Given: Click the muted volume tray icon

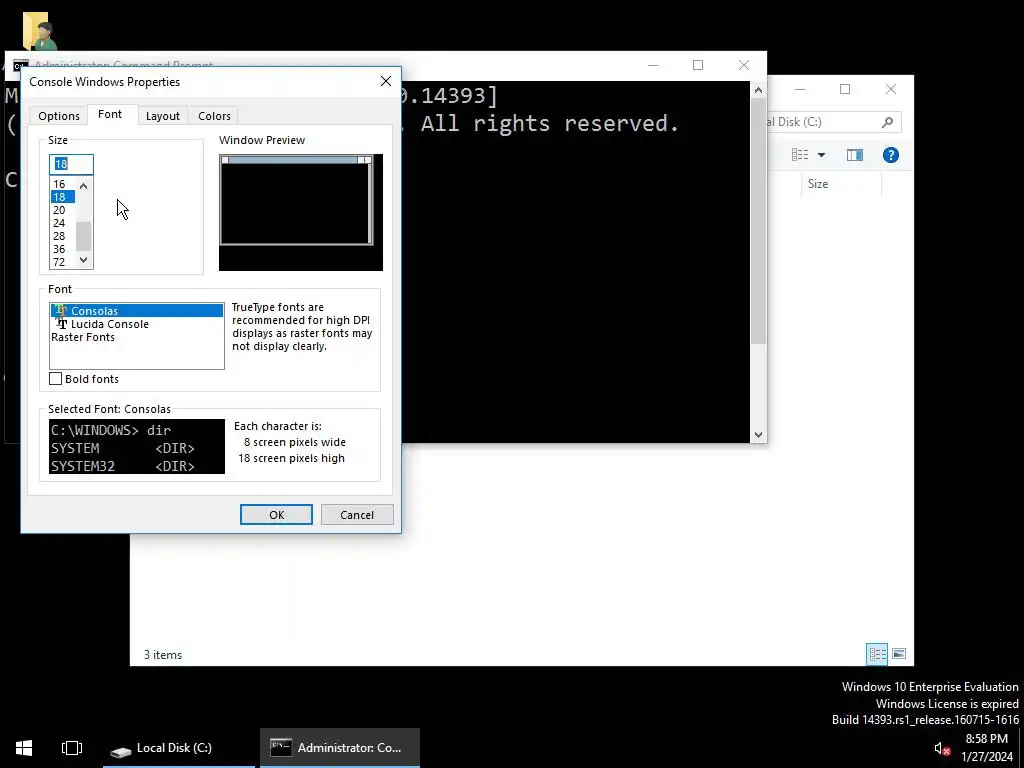Looking at the screenshot, I should tap(942, 748).
